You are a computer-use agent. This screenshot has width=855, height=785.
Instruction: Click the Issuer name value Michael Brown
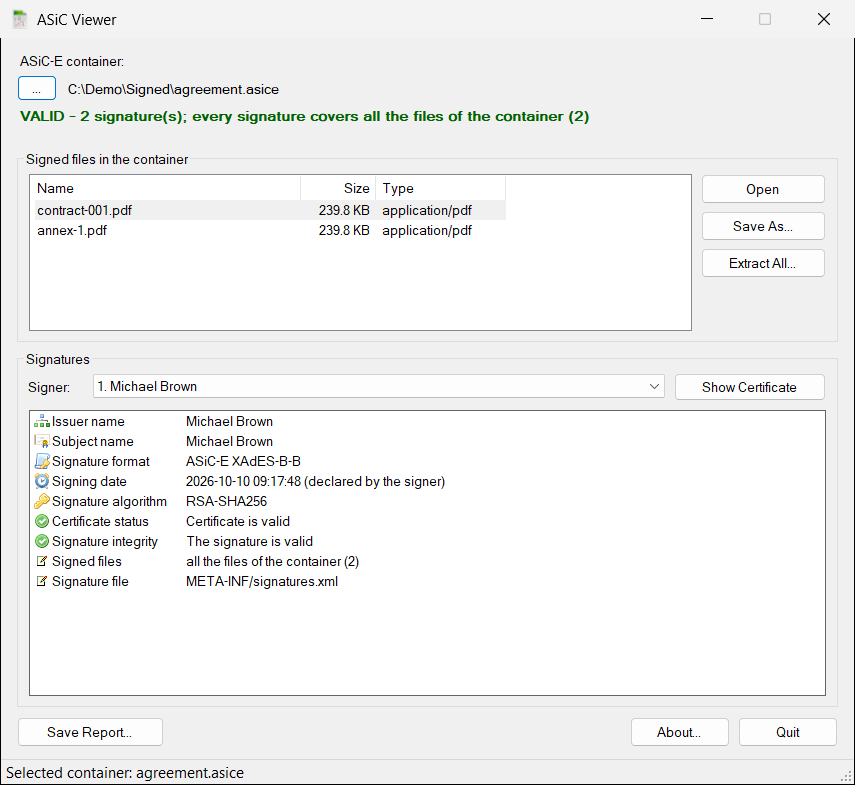229,421
